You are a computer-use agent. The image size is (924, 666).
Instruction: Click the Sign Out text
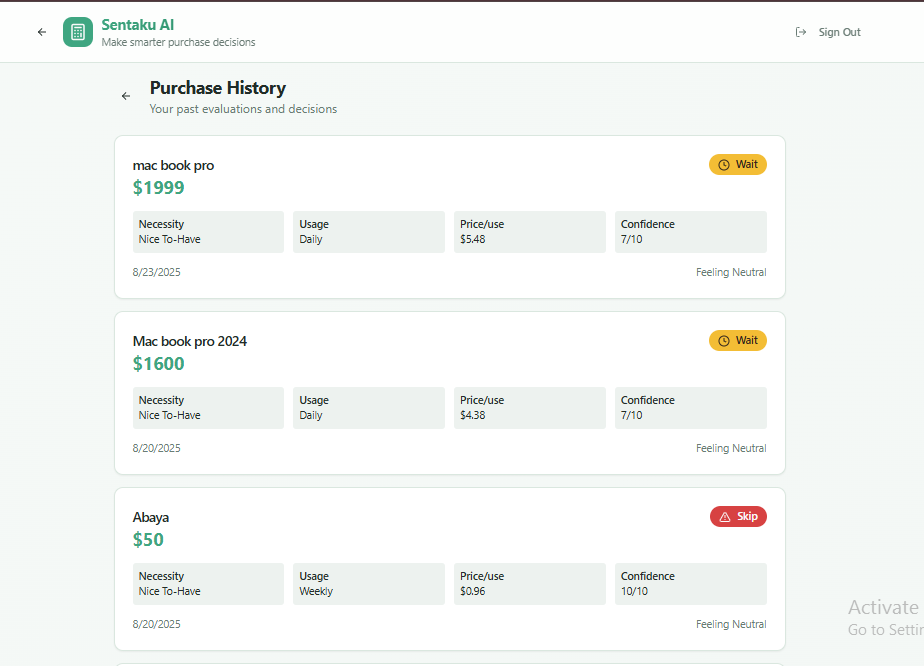pyautogui.click(x=839, y=32)
